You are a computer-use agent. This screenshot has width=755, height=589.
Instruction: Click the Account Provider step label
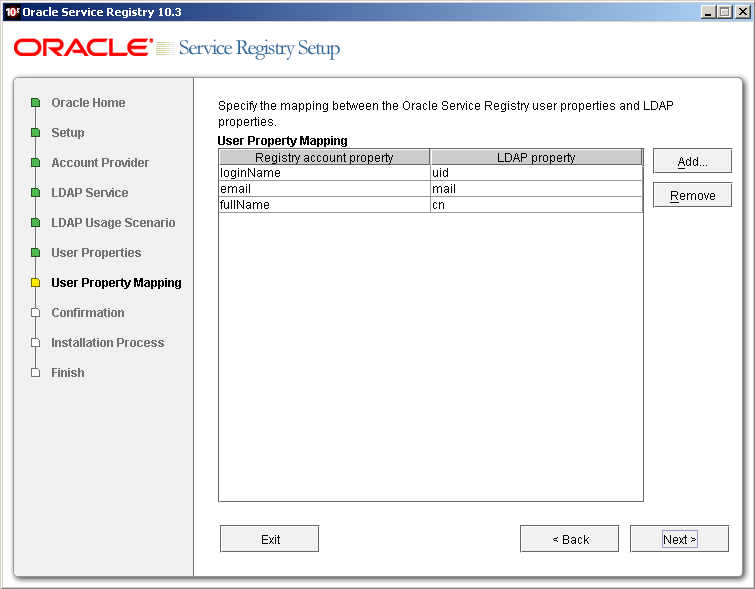pyautogui.click(x=100, y=163)
